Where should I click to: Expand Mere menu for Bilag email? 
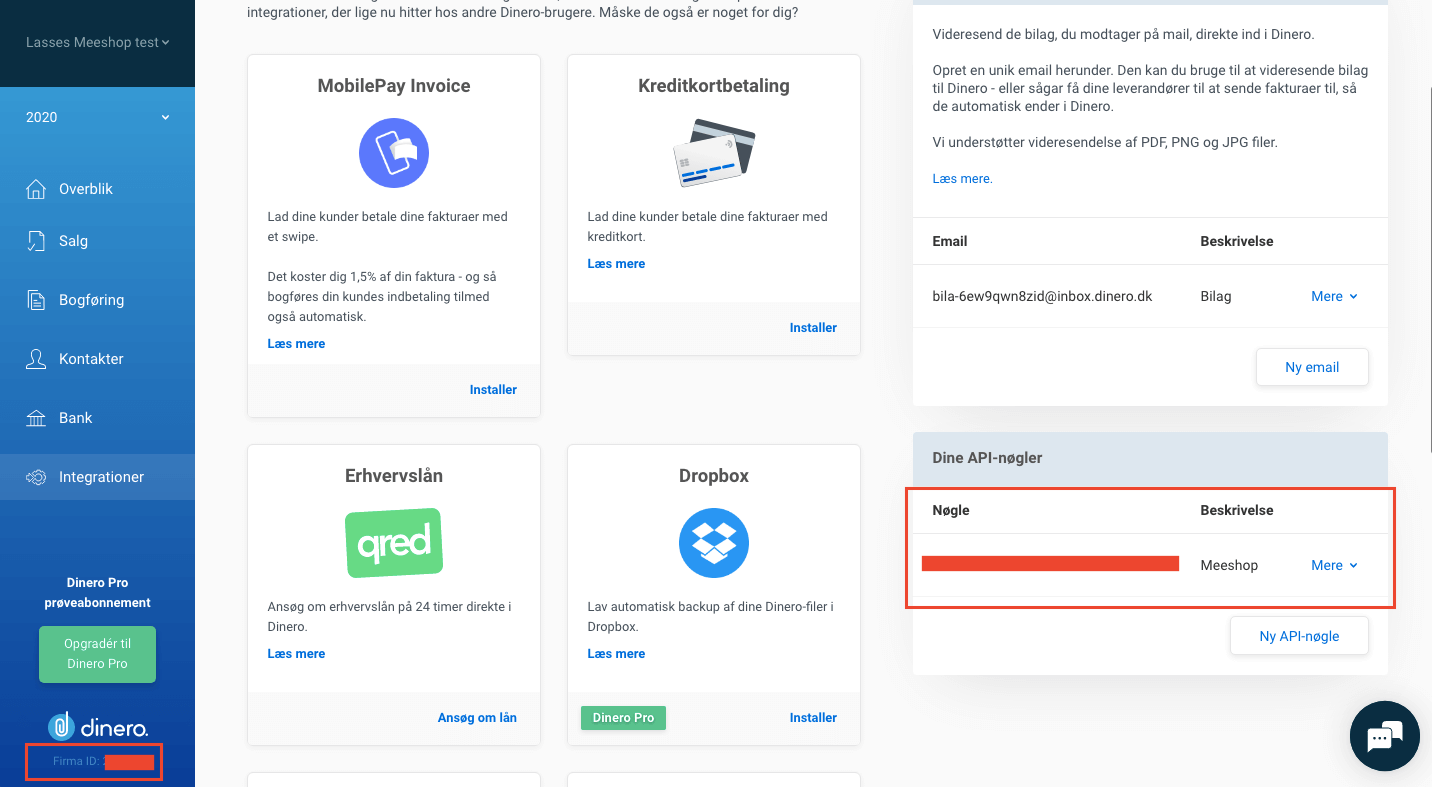pyautogui.click(x=1334, y=296)
